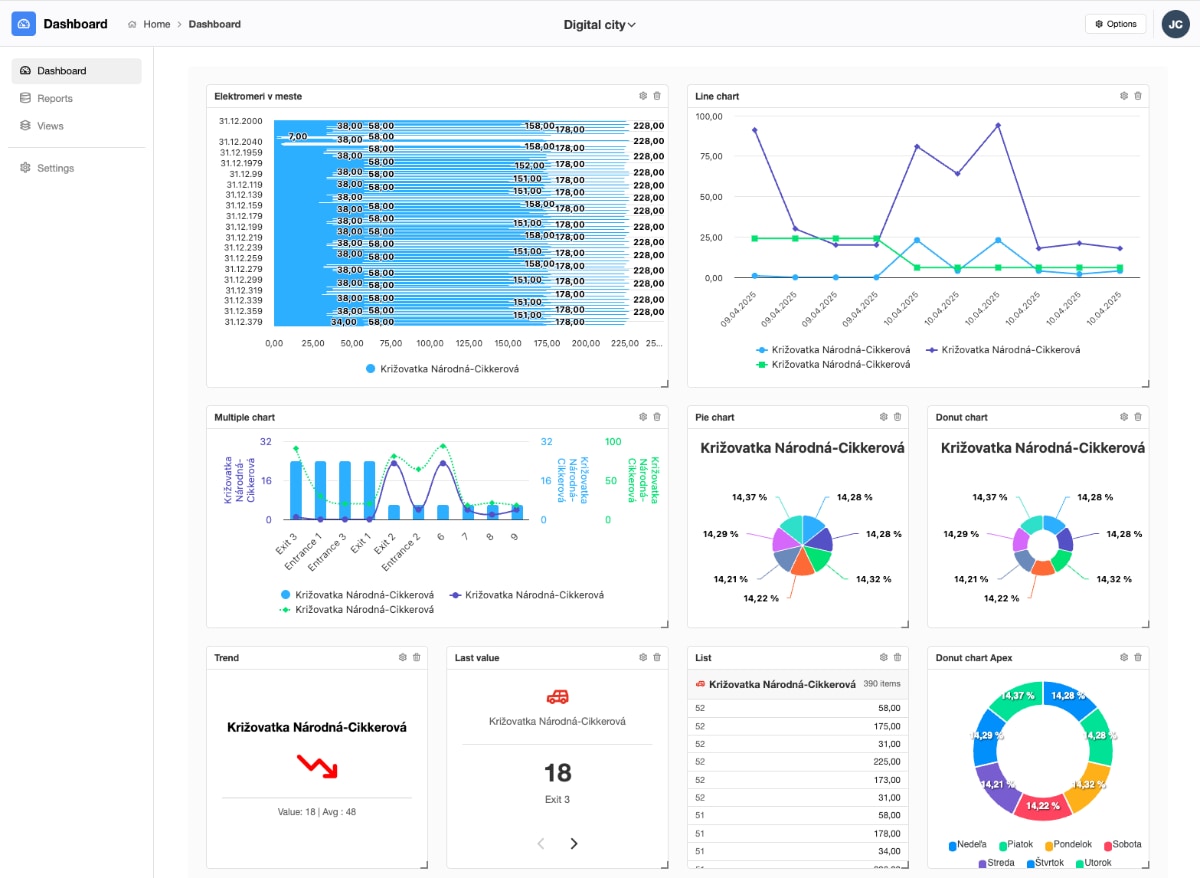Click the trash icon on Donut chart Apex widget
The height and width of the screenshot is (878, 1200).
tap(1138, 657)
